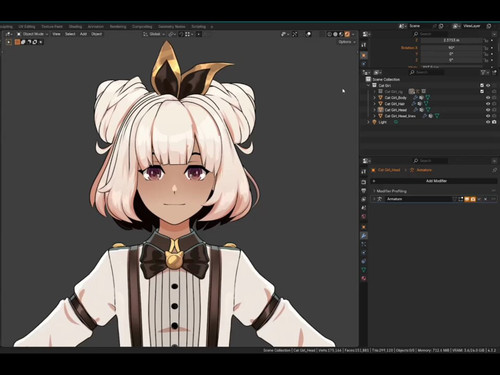This screenshot has width=500, height=375.
Task: Hide Cat Girl_Hair via eye icon
Action: (x=488, y=104)
